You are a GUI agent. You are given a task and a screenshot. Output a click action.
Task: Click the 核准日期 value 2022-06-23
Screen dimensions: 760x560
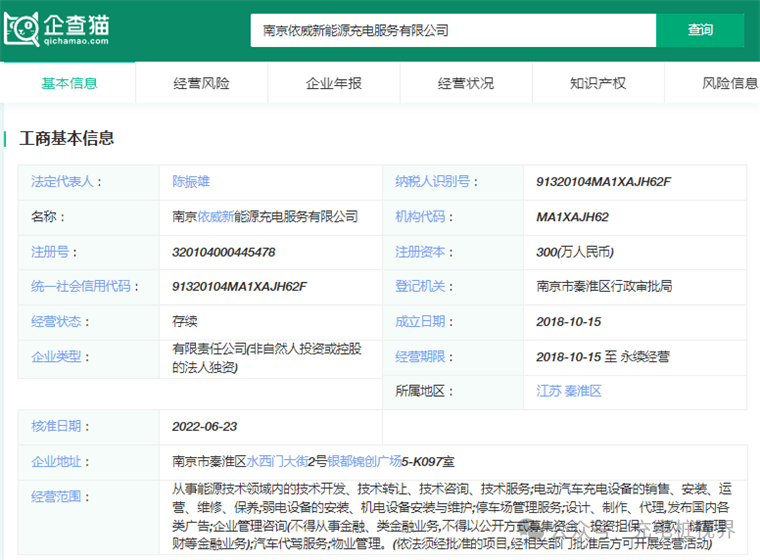pos(205,426)
